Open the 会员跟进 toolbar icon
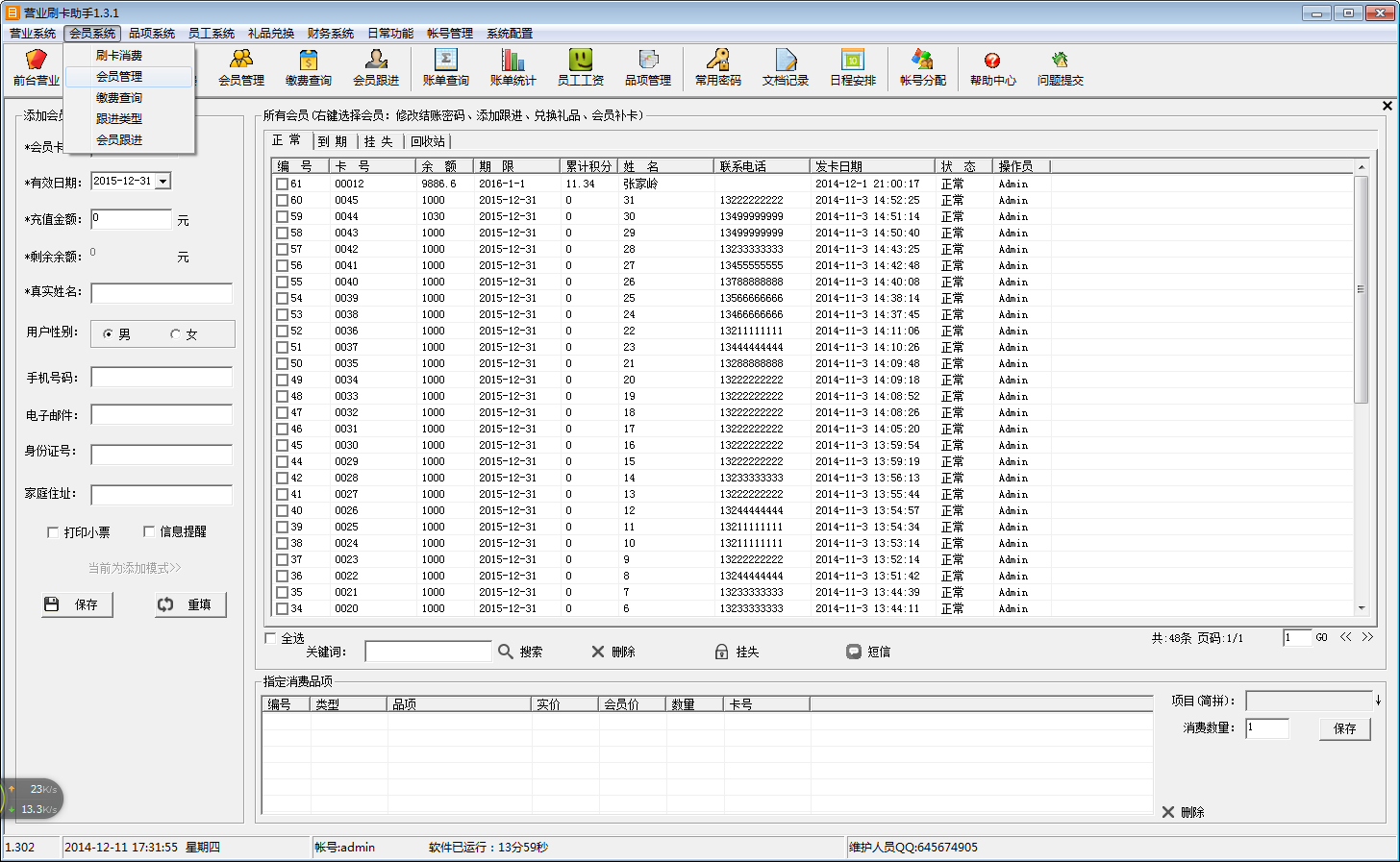 tap(376, 67)
